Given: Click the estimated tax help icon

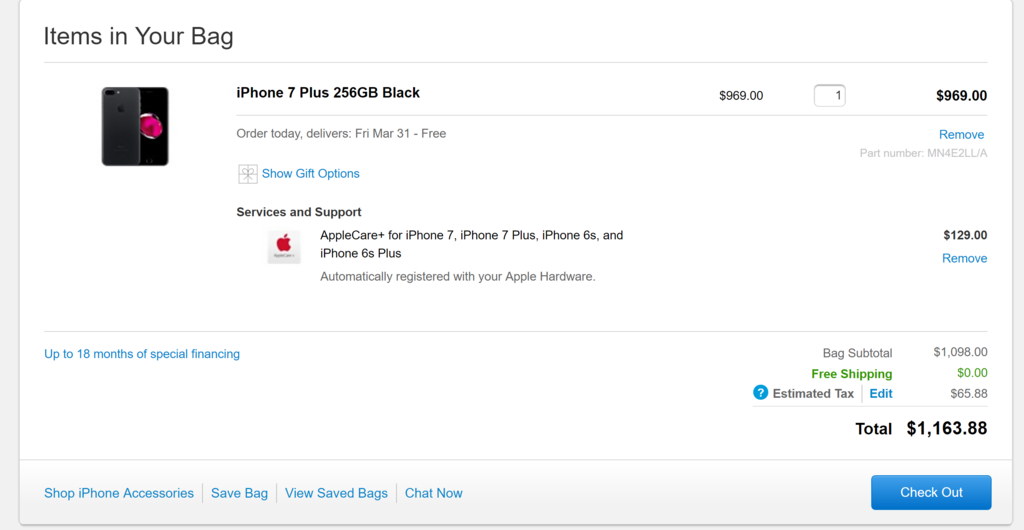Looking at the screenshot, I should click(760, 393).
